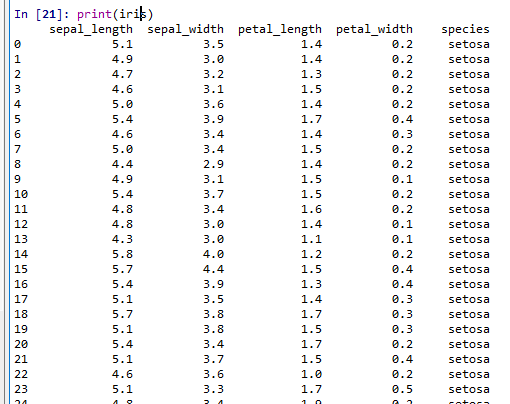Click petal_width value 0.4 in row 5

402,119
